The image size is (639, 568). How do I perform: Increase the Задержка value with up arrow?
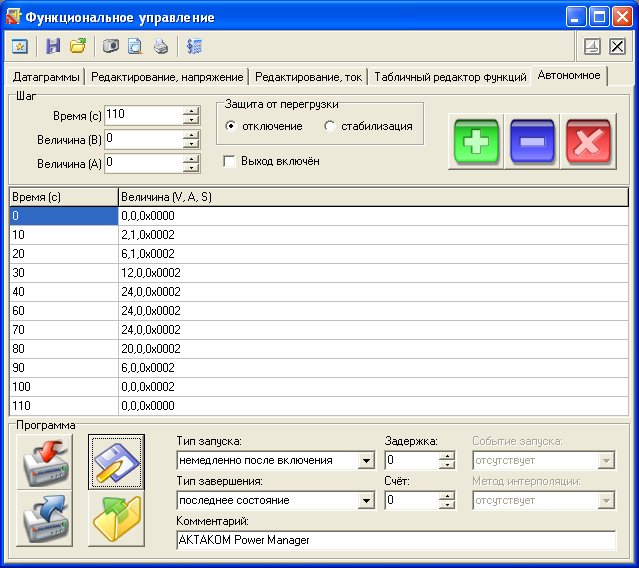pyautogui.click(x=447, y=456)
